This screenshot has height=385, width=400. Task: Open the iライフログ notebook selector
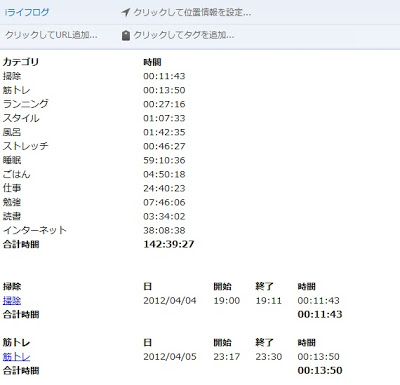pyautogui.click(x=27, y=13)
